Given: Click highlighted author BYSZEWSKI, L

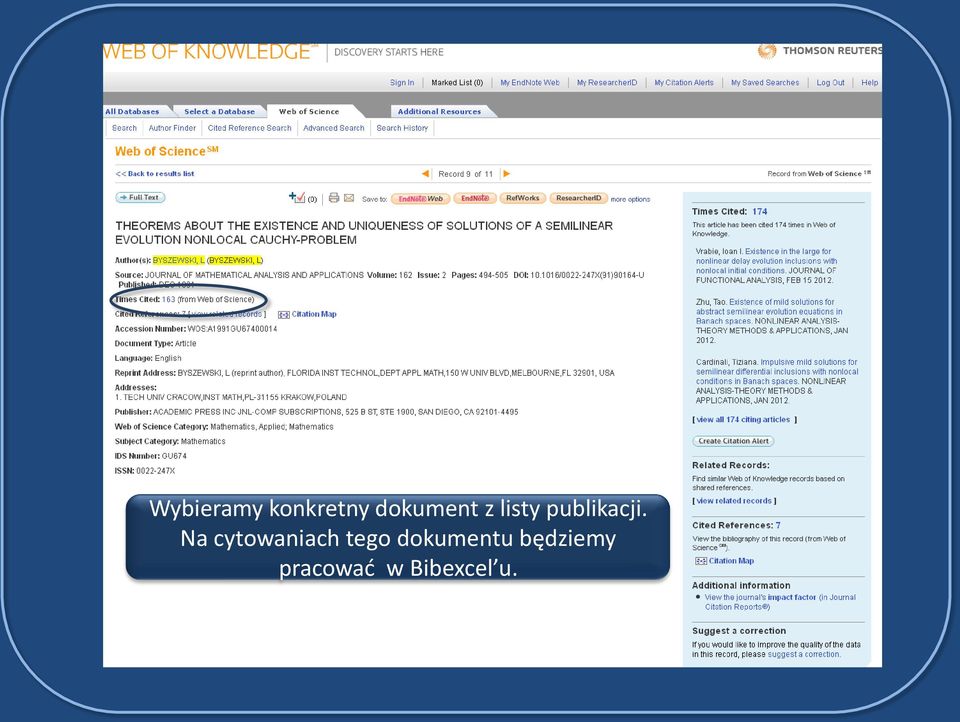Looking at the screenshot, I should tap(179, 260).
